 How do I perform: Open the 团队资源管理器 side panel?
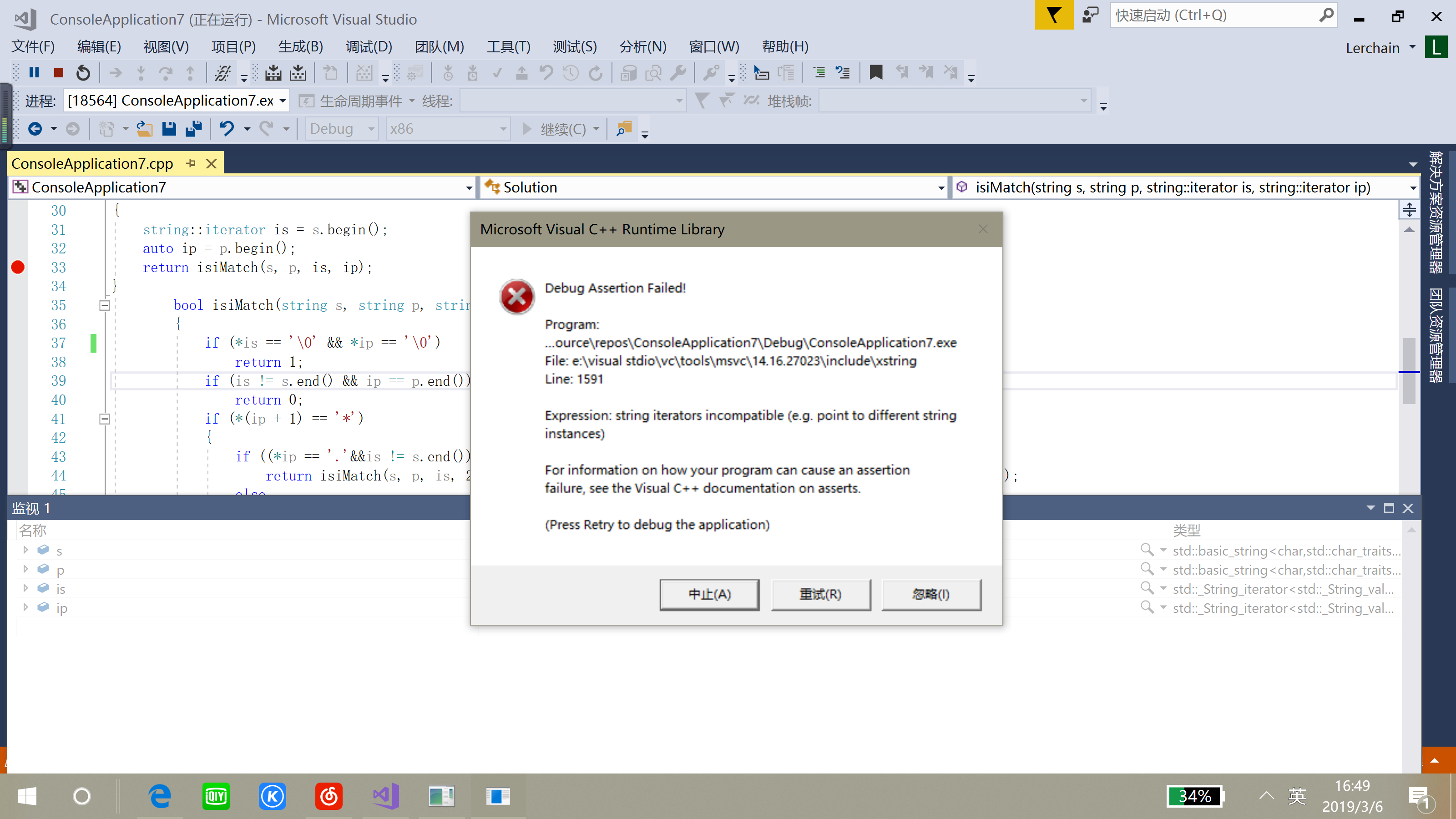[x=1436, y=335]
